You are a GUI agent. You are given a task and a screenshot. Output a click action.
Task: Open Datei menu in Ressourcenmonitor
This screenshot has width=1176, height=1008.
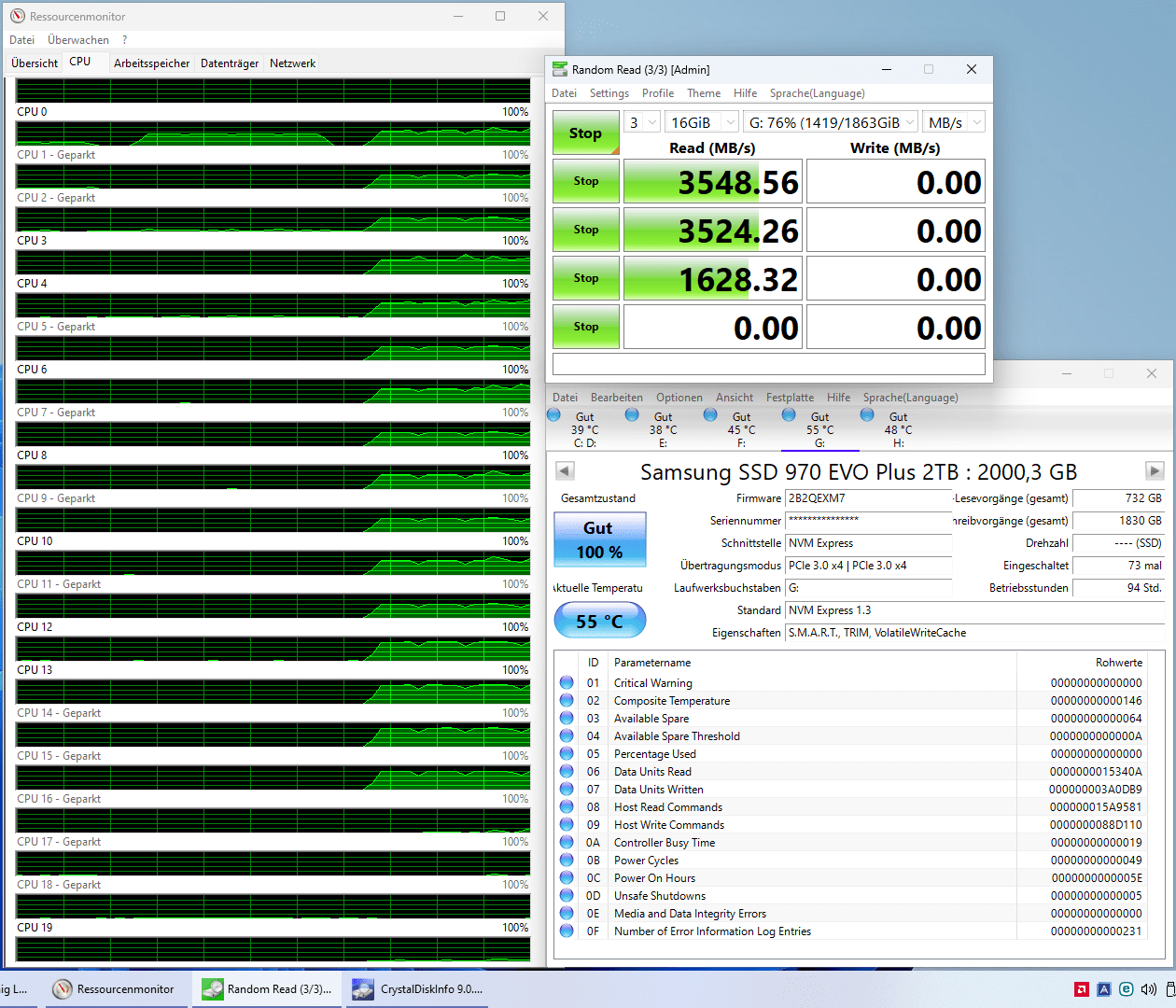point(22,40)
